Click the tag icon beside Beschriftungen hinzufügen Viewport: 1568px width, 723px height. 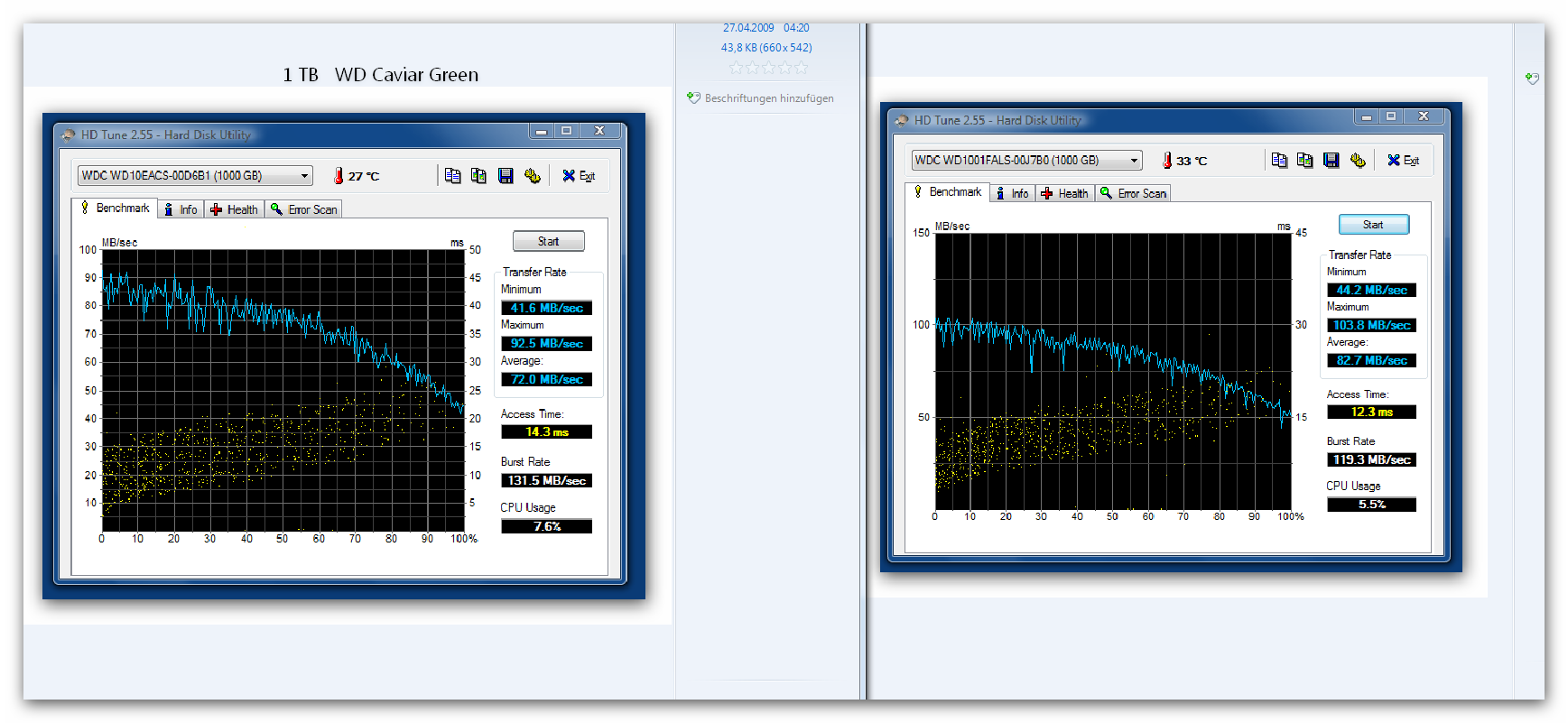[x=693, y=97]
